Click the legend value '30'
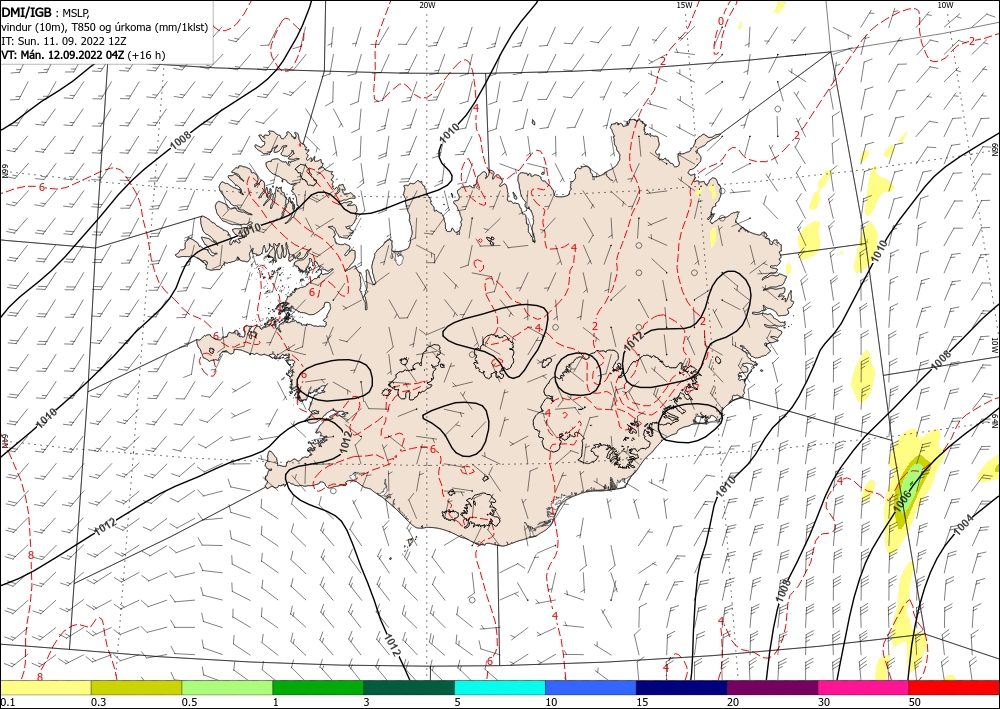Viewport: 1000px width, 709px height. 825,702
